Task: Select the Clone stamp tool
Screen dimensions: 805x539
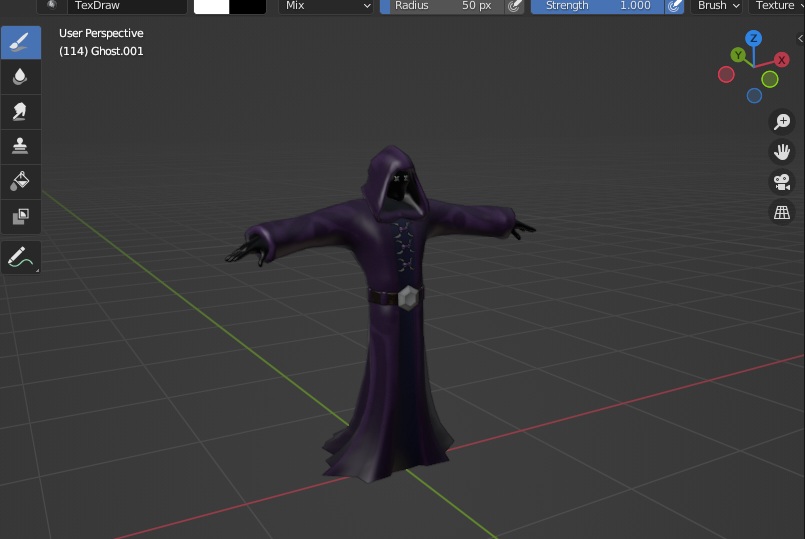Action: [x=21, y=147]
